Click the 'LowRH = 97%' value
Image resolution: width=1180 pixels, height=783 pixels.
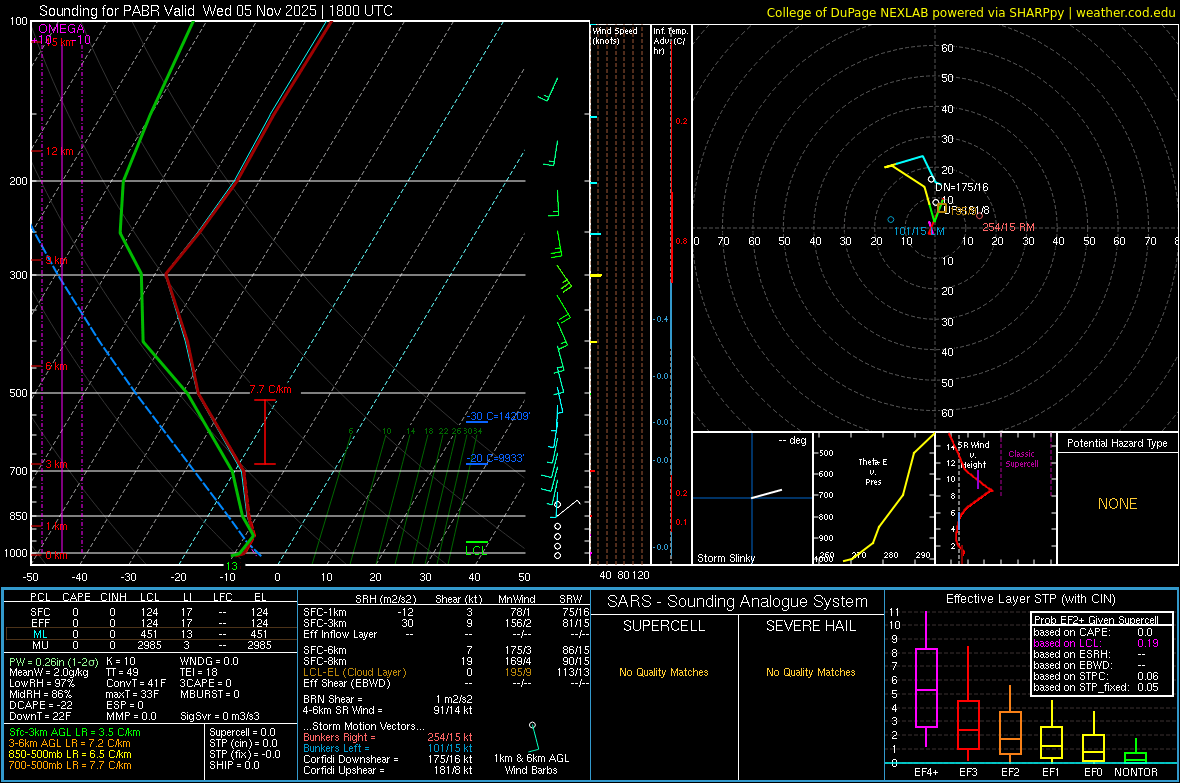pos(41,683)
